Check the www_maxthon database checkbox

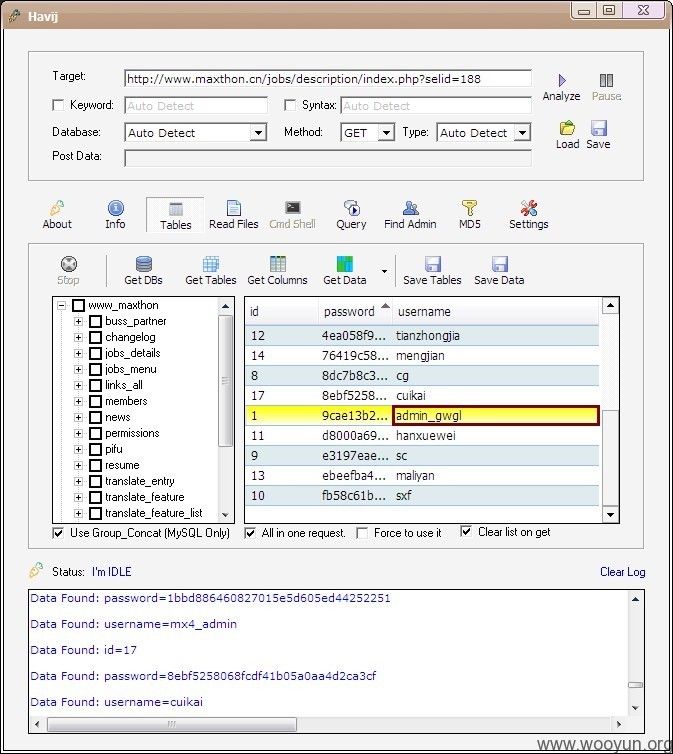(78, 305)
